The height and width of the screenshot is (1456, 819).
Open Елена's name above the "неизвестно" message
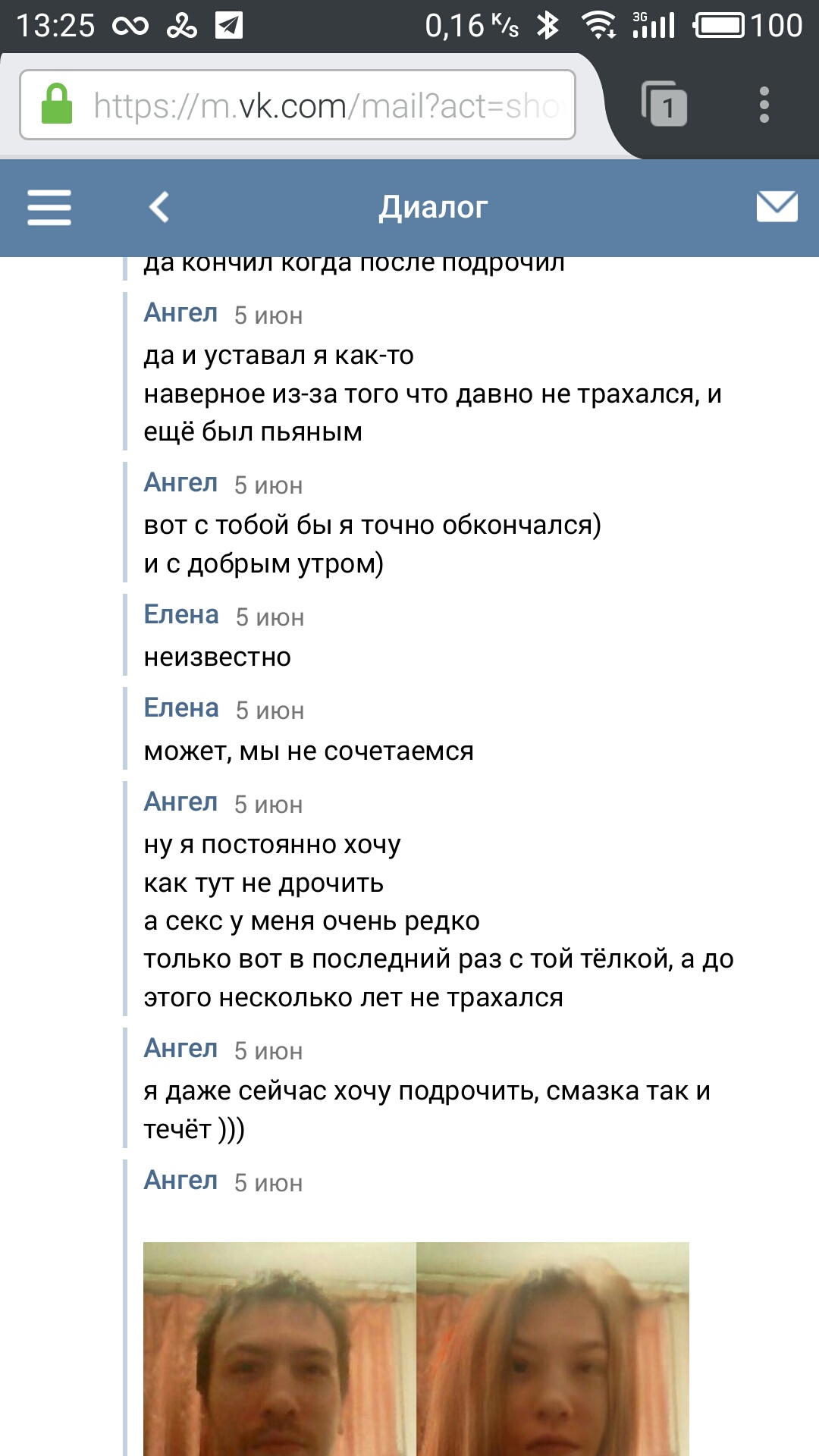click(x=181, y=615)
